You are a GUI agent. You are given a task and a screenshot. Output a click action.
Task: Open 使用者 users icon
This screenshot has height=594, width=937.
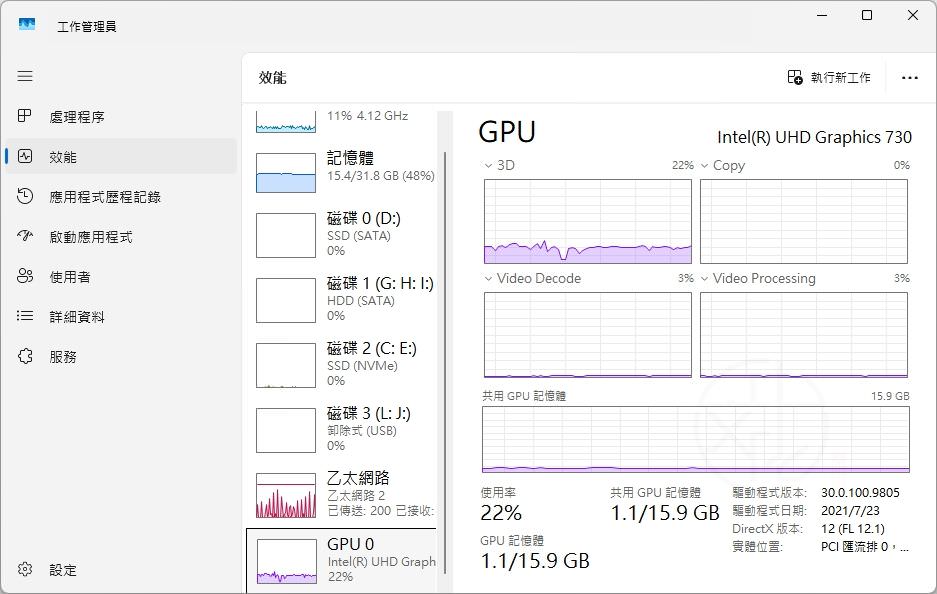point(25,276)
